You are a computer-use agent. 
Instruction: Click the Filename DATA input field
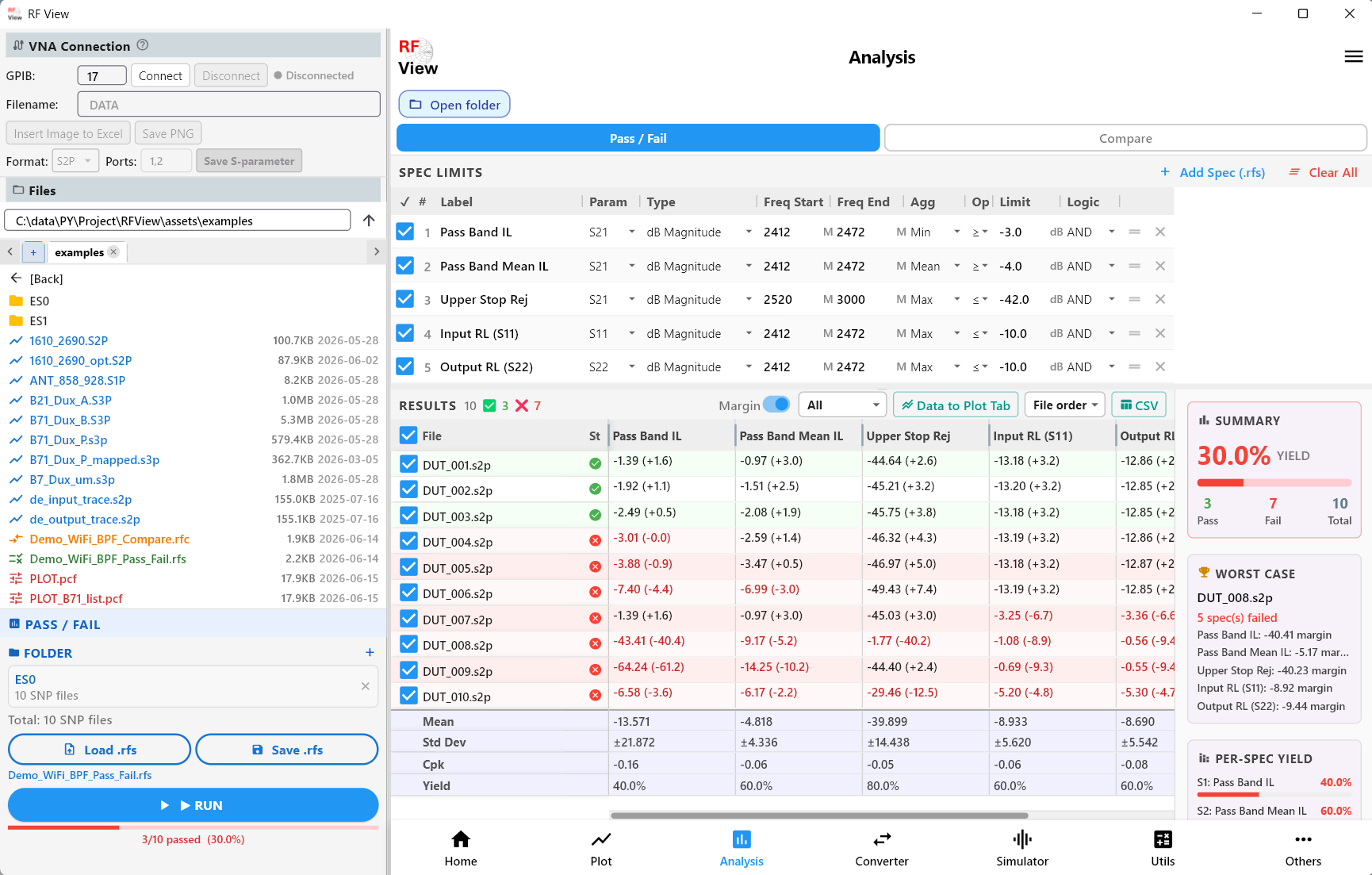[x=228, y=105]
